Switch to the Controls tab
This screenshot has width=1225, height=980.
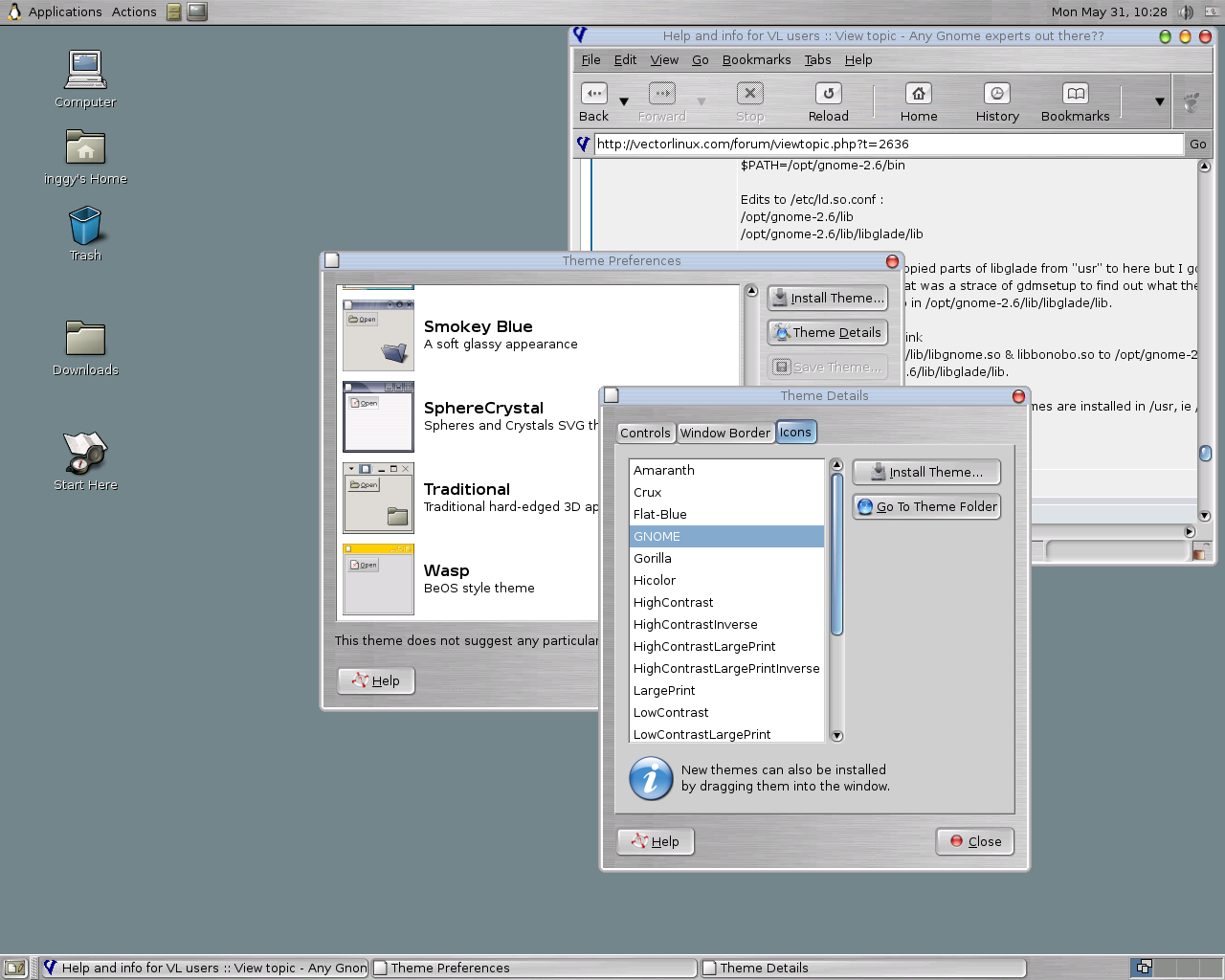click(x=646, y=433)
